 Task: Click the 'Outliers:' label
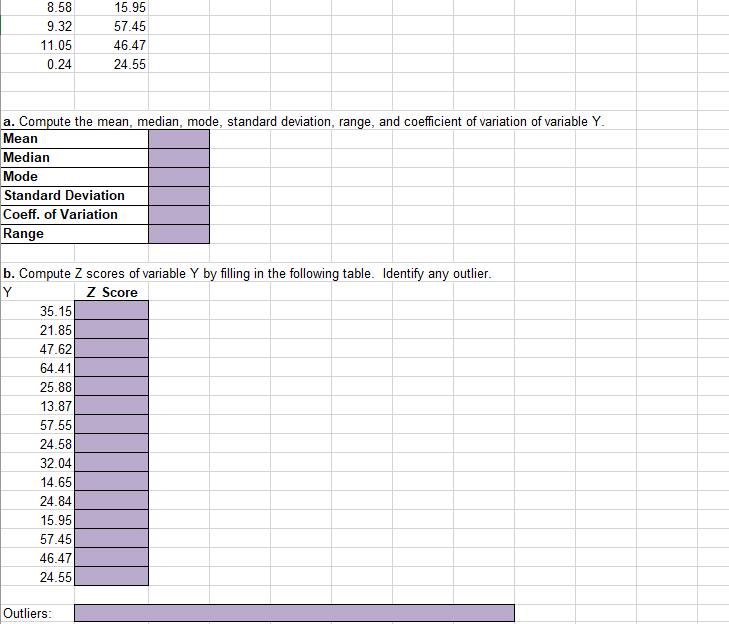(27, 613)
